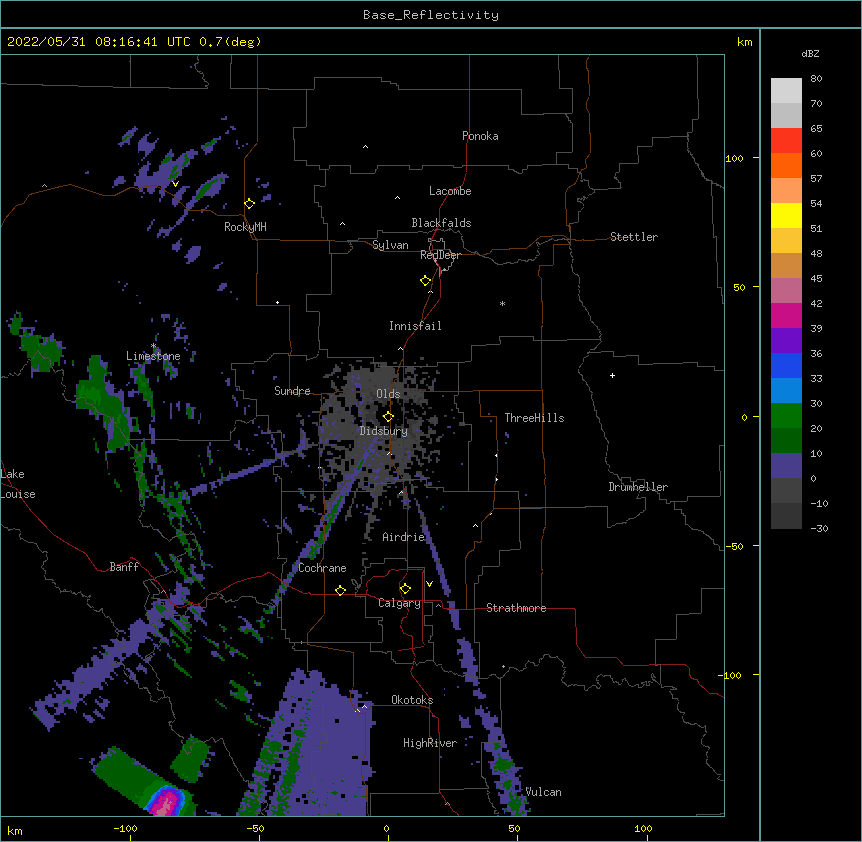Click the ThreeHills town label
862x842 pixels.
(534, 418)
